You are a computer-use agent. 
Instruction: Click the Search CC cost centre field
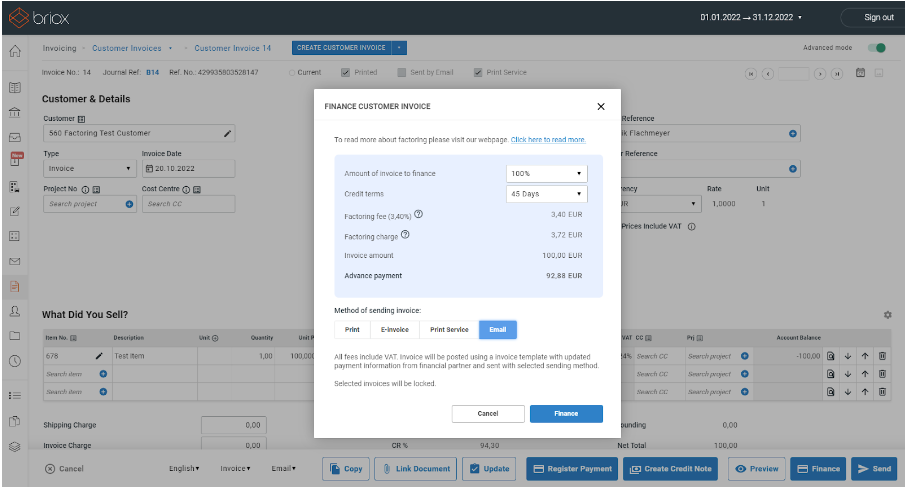coord(186,204)
